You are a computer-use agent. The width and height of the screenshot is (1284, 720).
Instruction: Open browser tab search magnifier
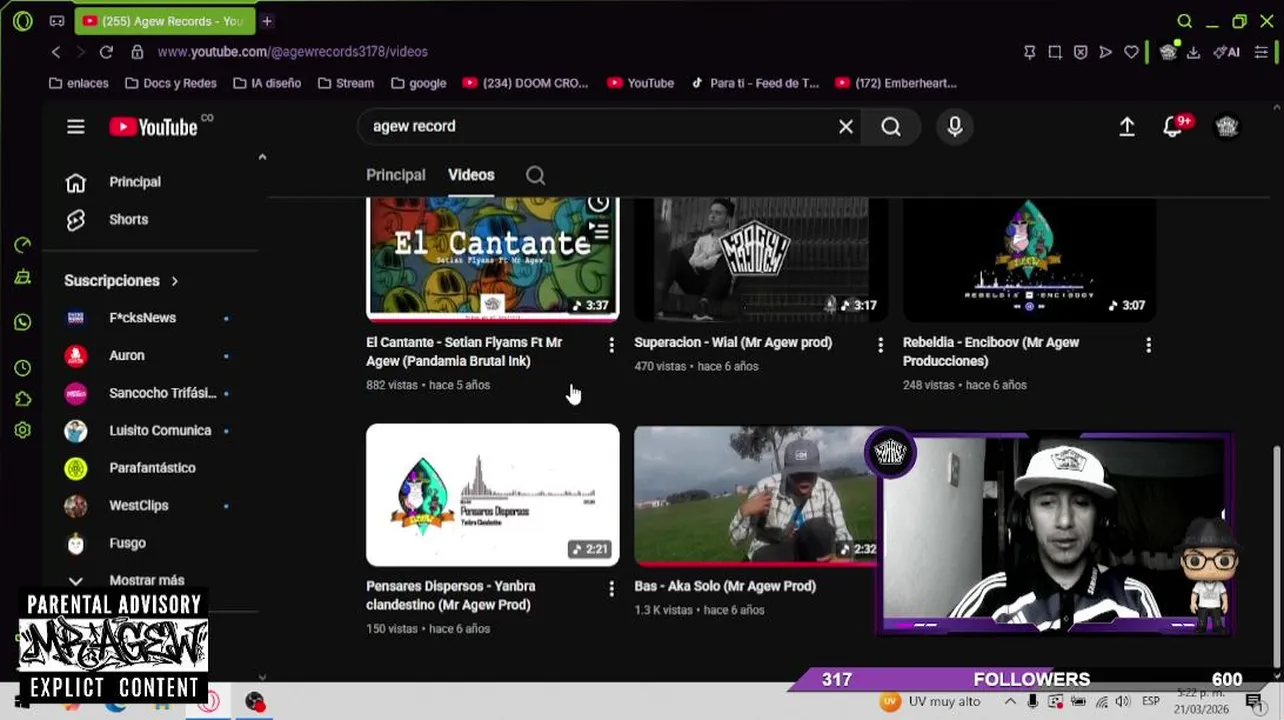[x=1184, y=21]
